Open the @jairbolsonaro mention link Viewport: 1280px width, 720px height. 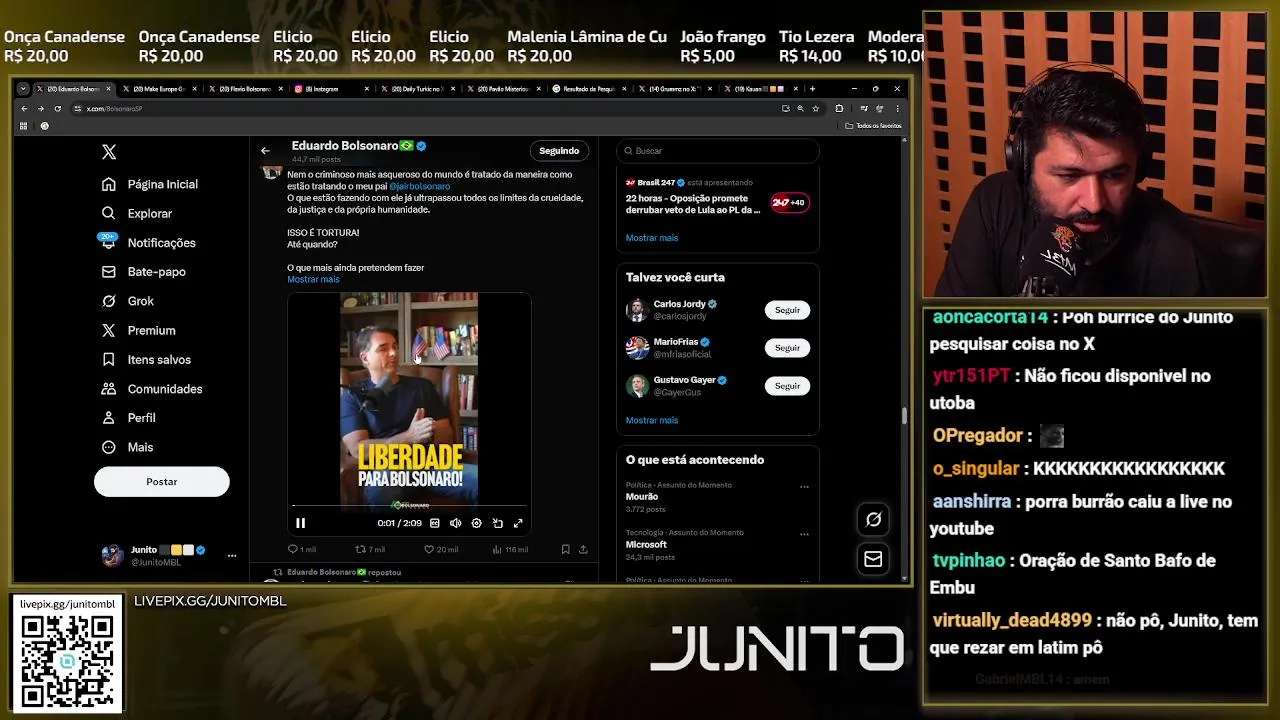coord(420,186)
